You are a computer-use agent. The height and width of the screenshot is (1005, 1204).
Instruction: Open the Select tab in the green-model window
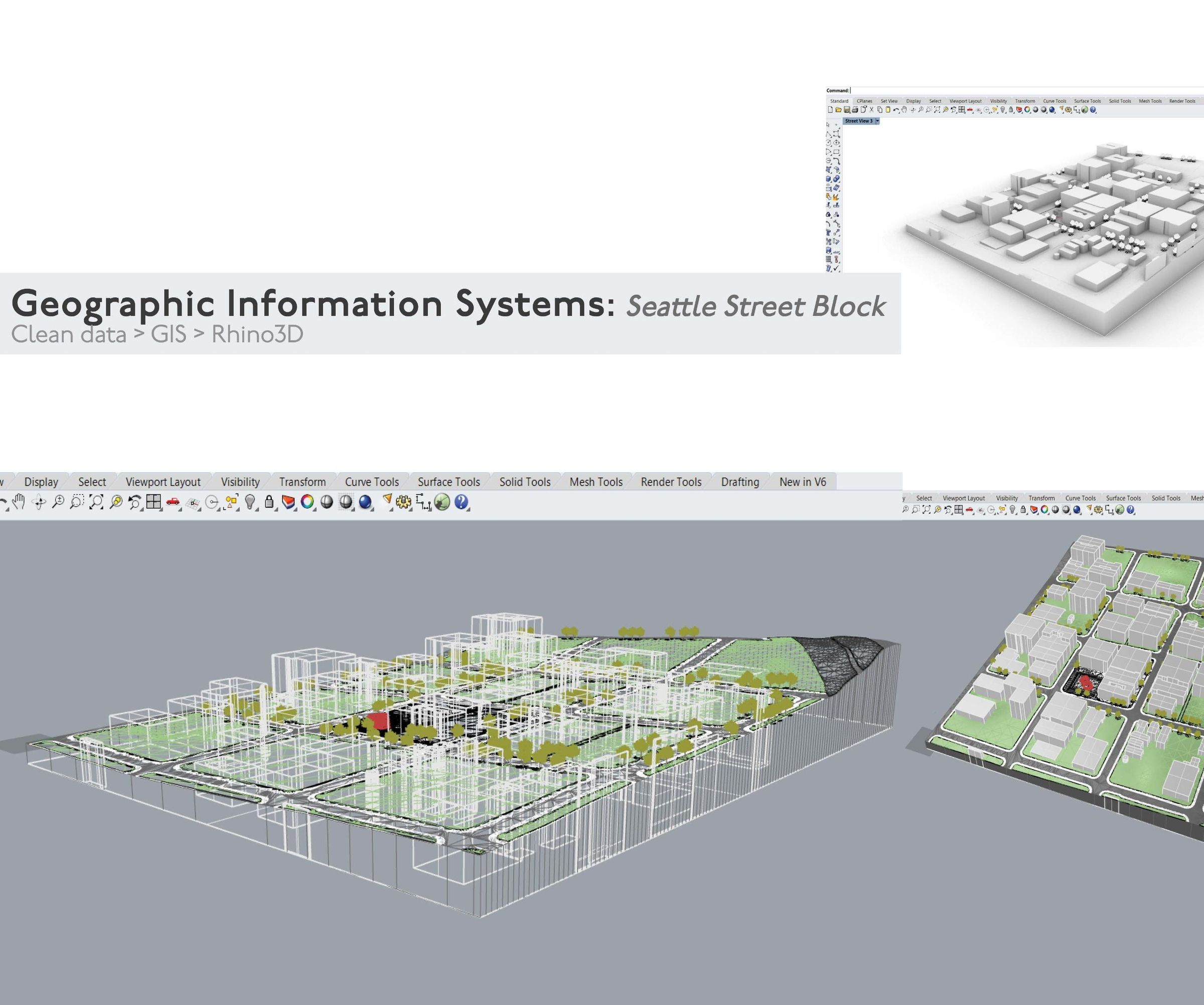(x=924, y=498)
